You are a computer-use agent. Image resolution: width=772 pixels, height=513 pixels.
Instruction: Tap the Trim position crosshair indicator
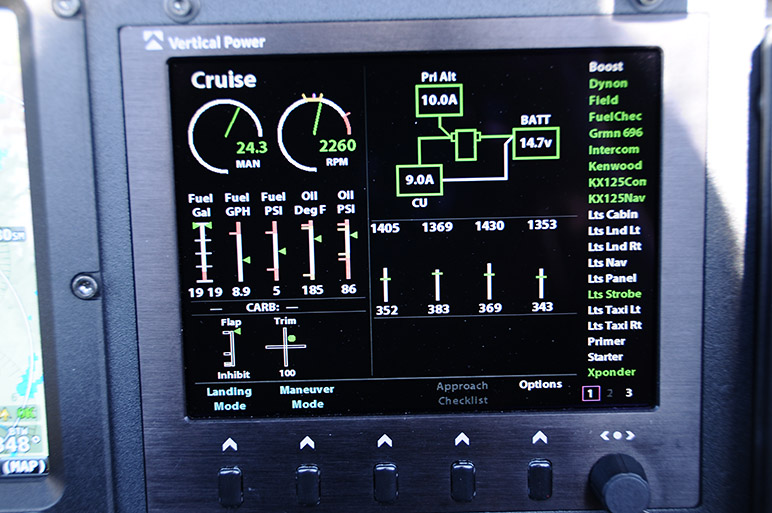click(x=285, y=345)
